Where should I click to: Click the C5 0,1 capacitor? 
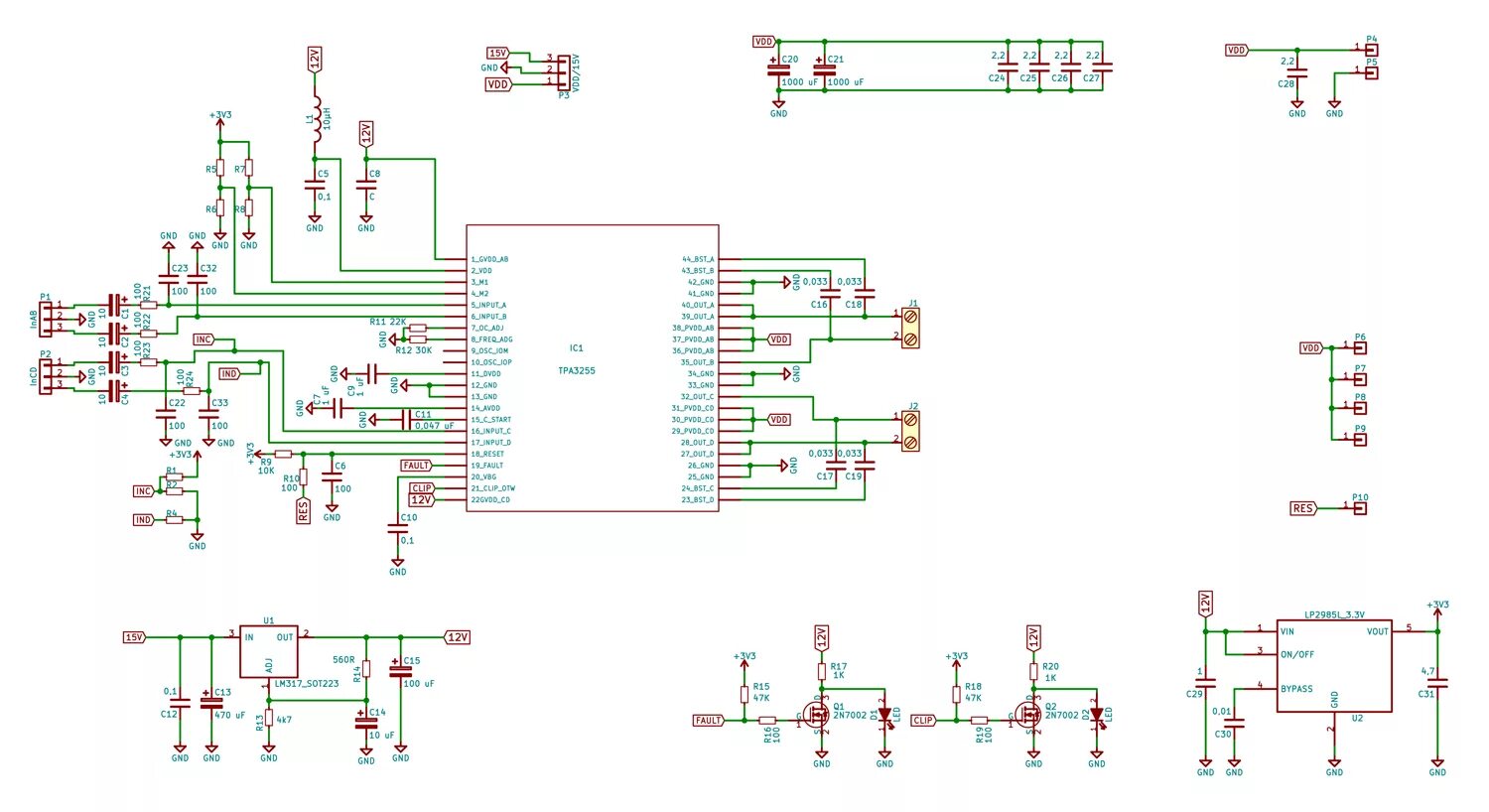(316, 184)
